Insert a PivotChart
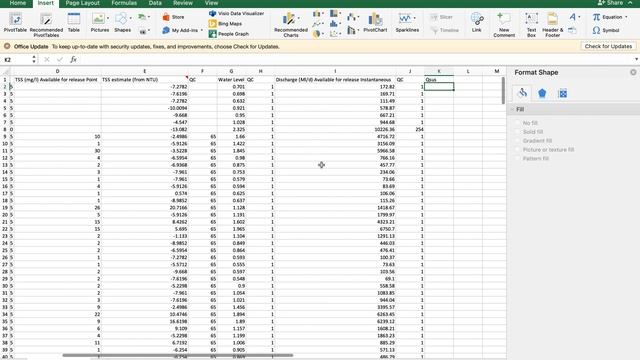The image size is (640, 360). point(375,22)
